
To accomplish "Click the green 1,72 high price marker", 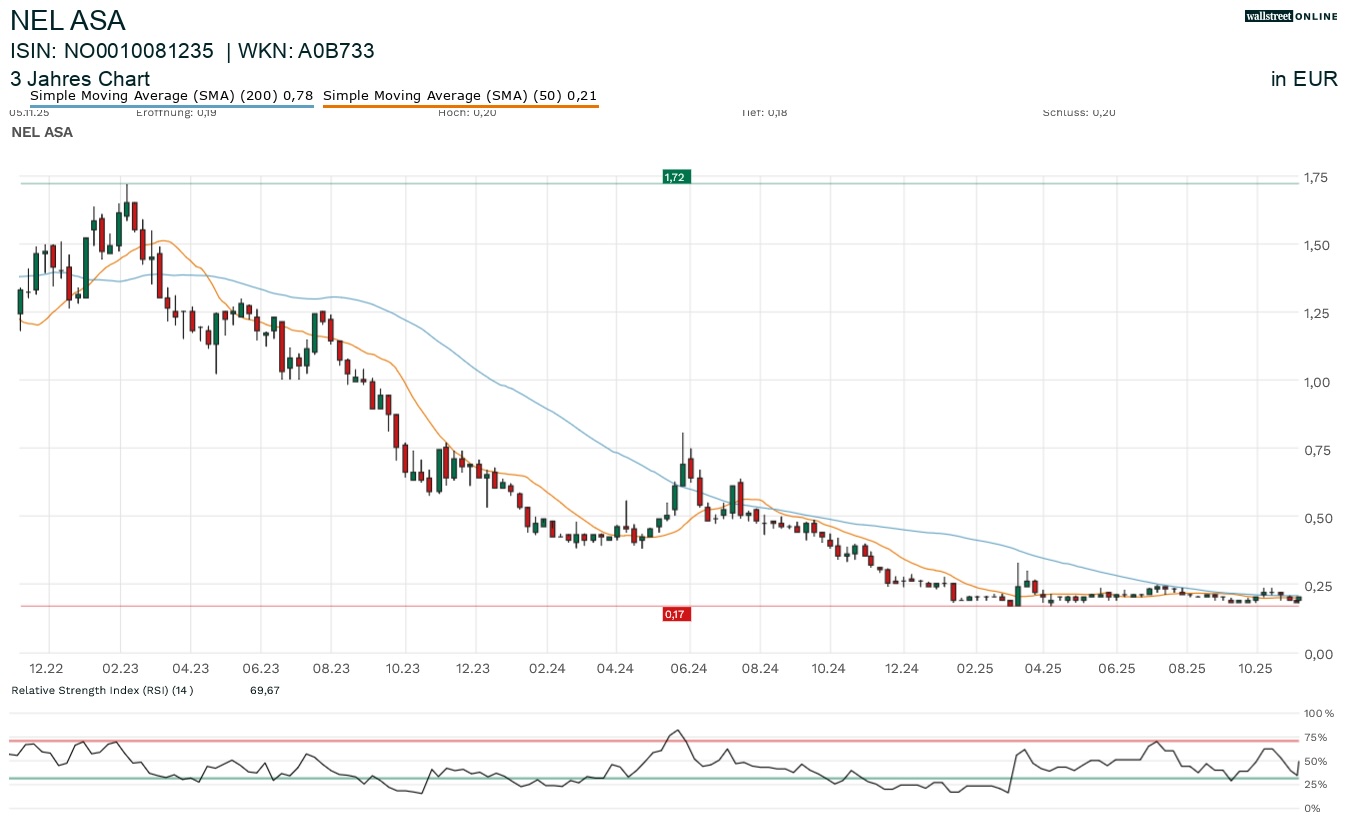I will coord(676,177).
